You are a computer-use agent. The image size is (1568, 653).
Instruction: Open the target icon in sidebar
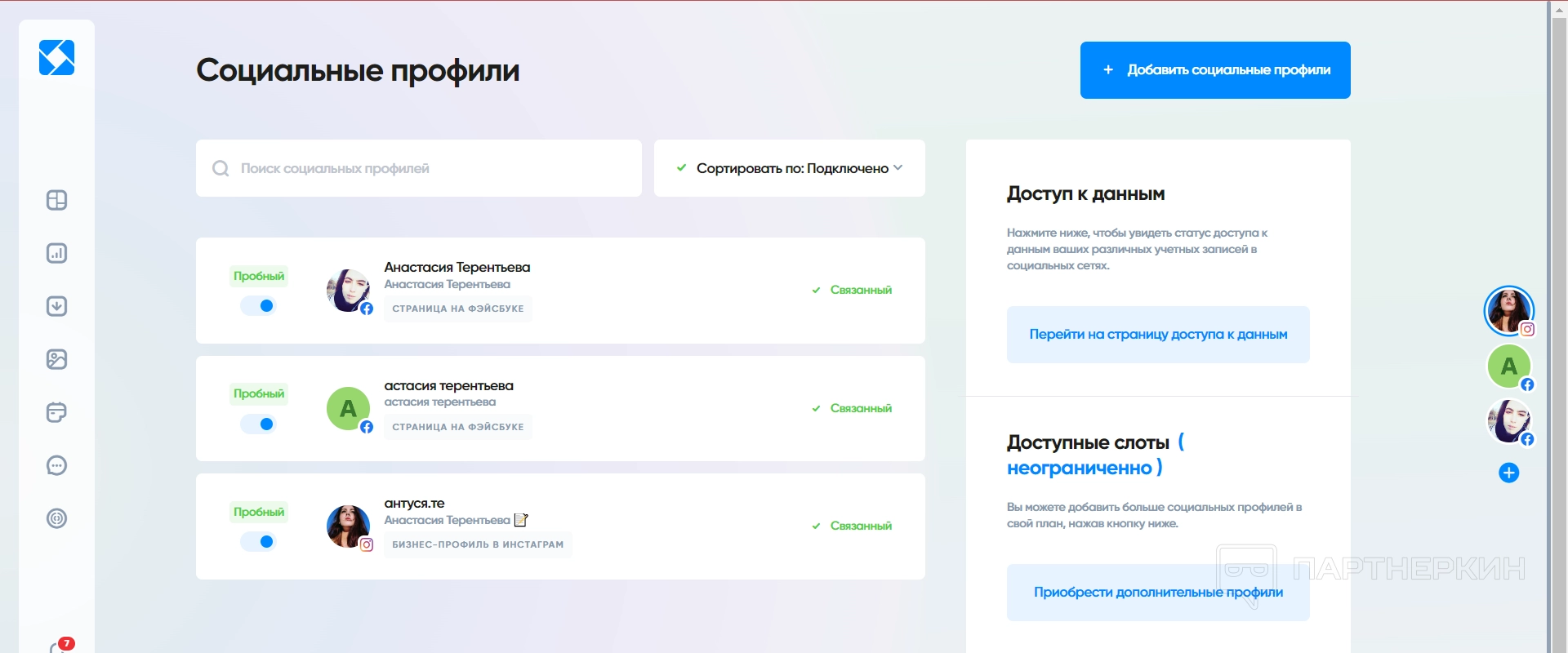(x=56, y=518)
